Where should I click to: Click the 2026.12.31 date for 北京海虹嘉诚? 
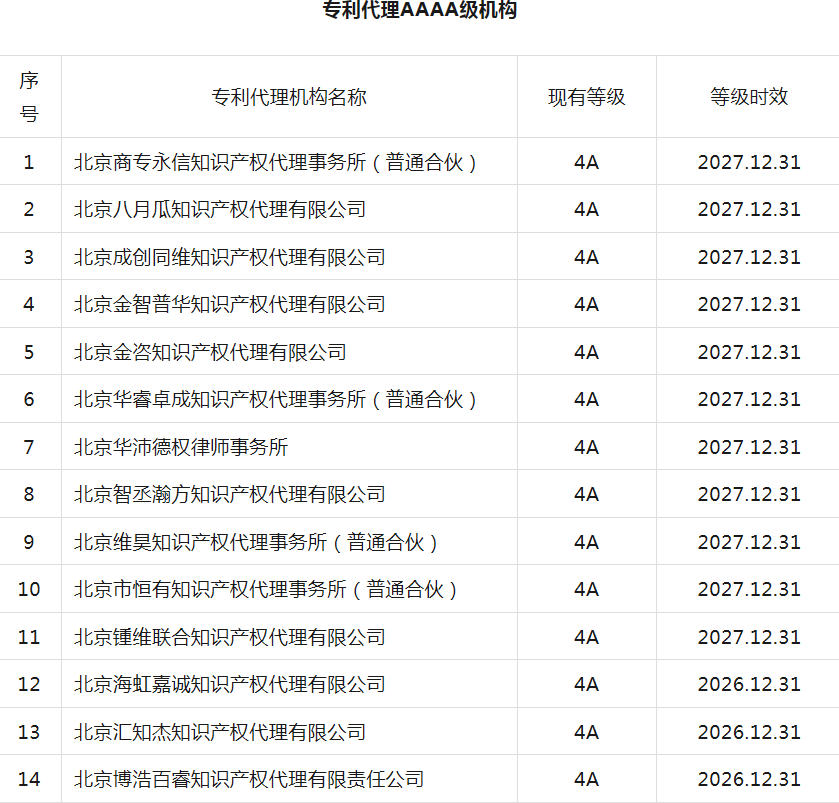tap(748, 685)
